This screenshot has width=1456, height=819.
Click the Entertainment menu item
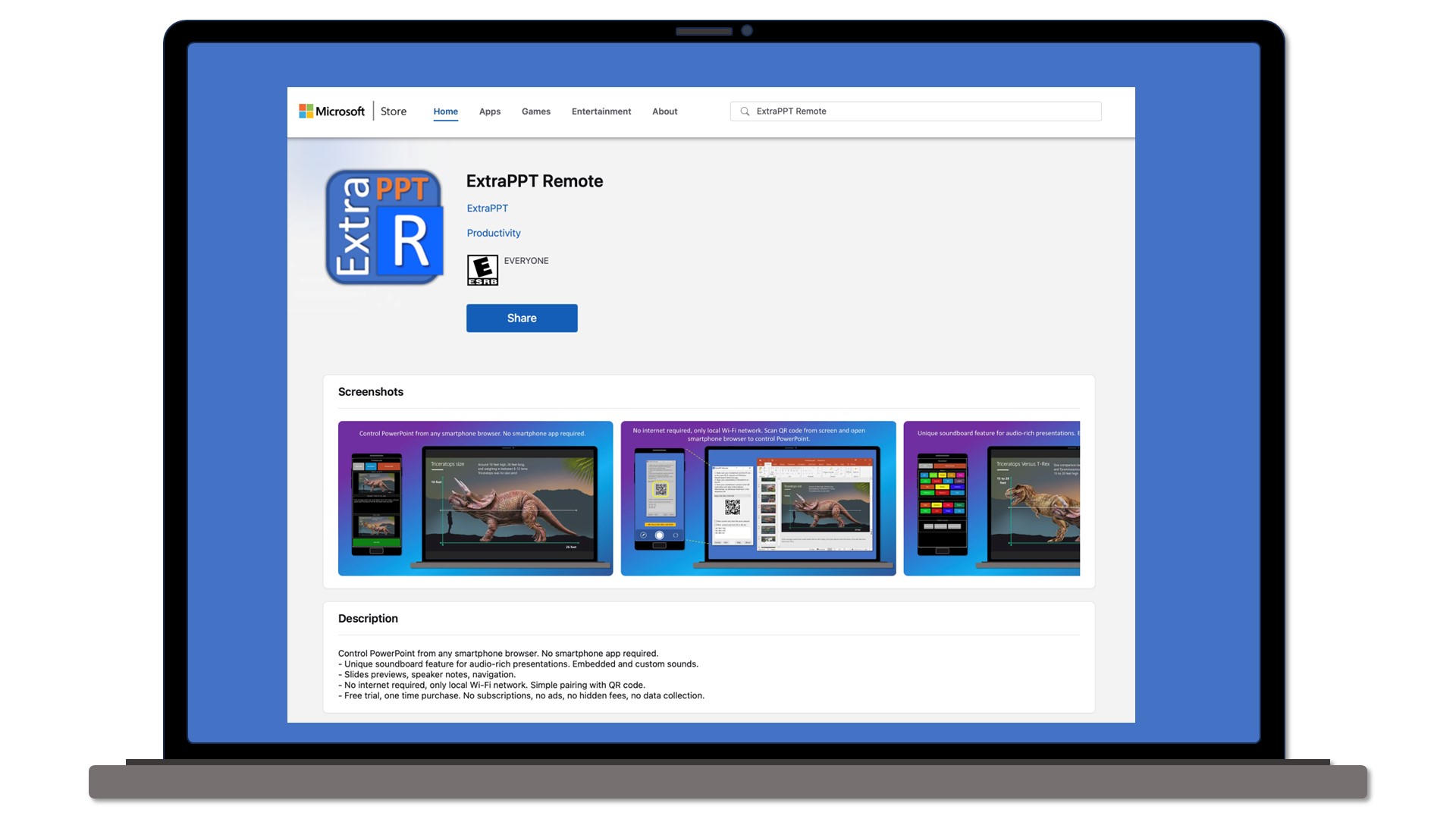601,111
